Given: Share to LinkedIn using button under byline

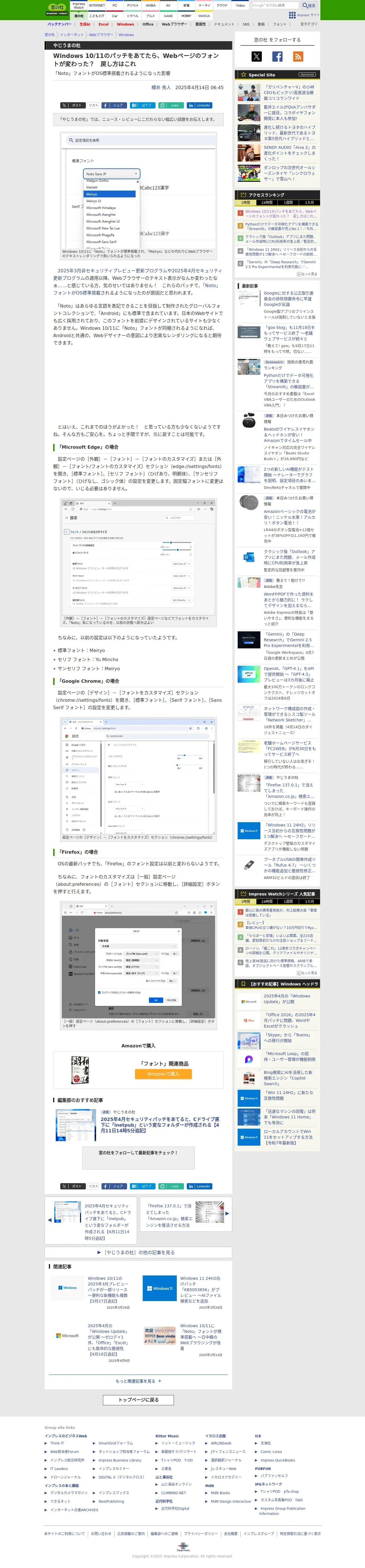Looking at the screenshot, I should (200, 105).
